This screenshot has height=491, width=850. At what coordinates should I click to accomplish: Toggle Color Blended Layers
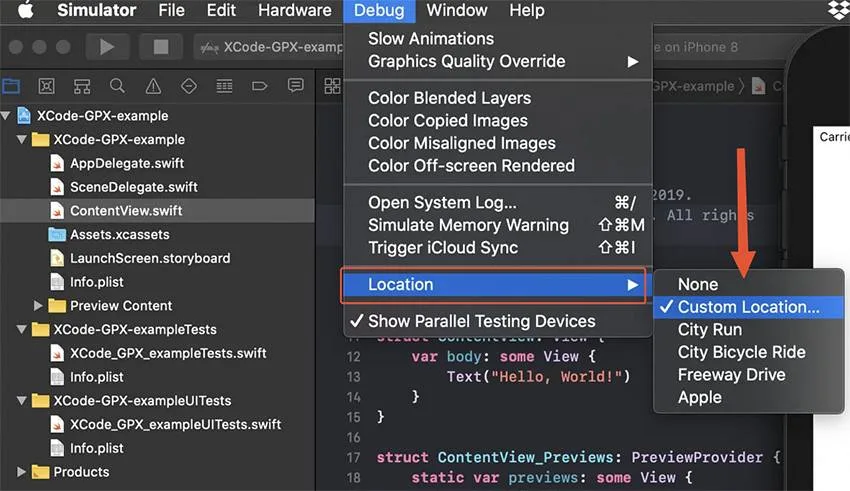(498, 98)
